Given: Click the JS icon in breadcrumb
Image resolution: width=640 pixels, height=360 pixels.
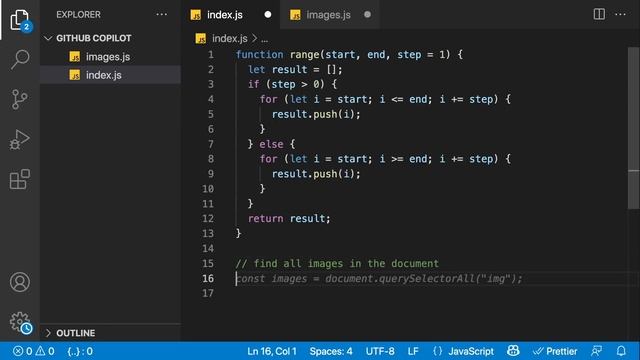Looking at the screenshot, I should click(200, 38).
